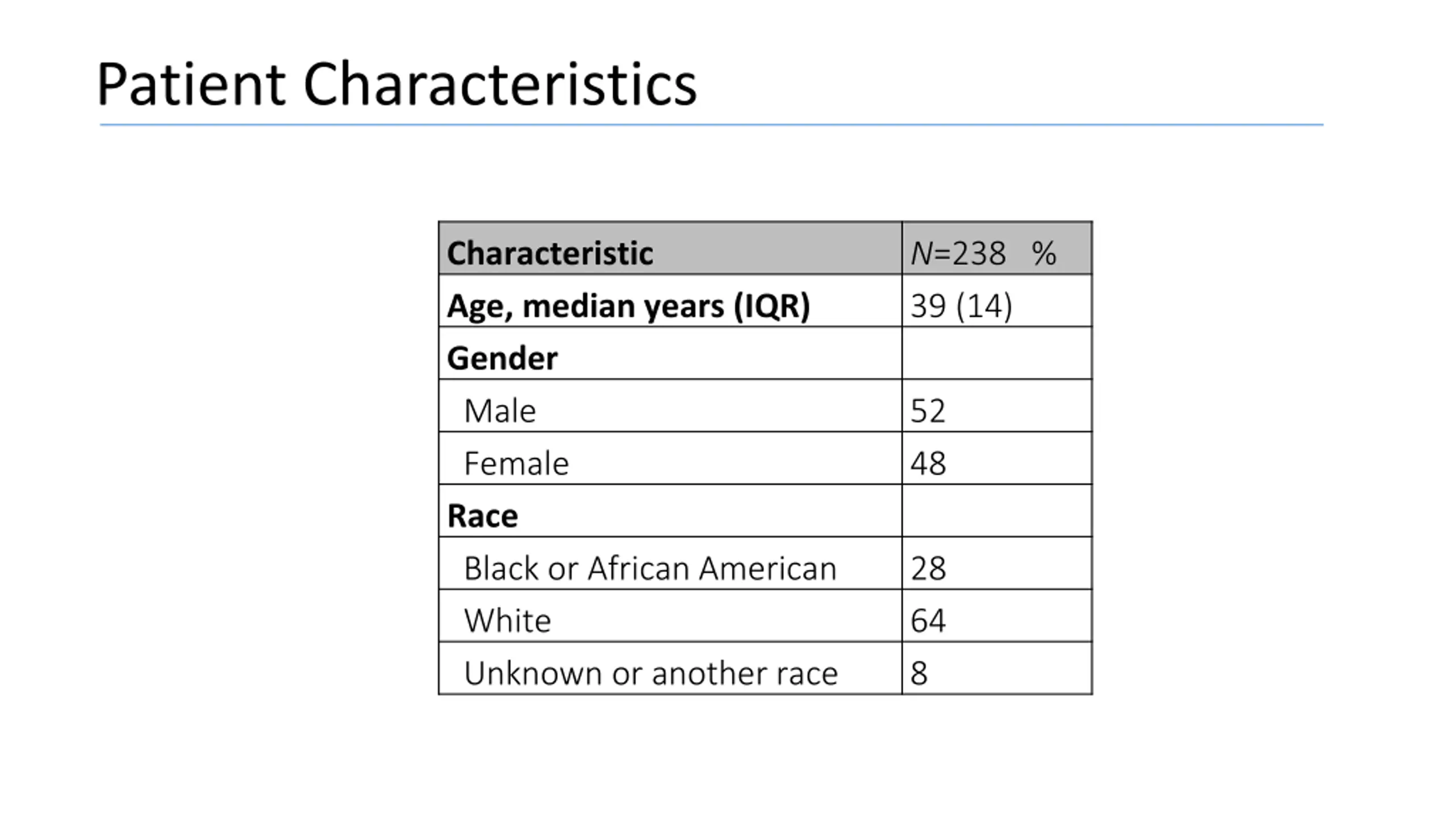Image resolution: width=1456 pixels, height=819 pixels.
Task: Click the N=238 % header cell
Action: (x=996, y=248)
